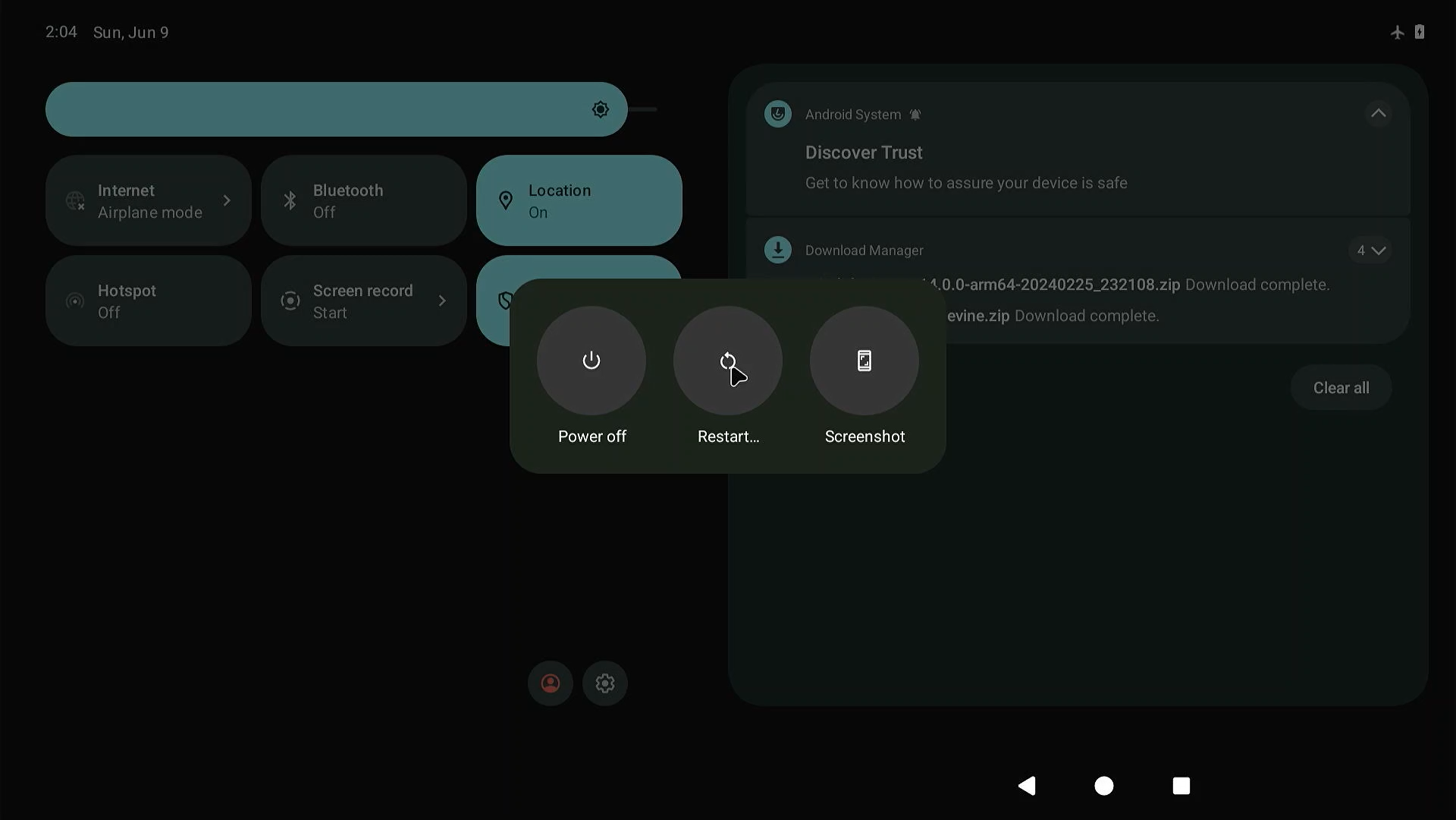Turn on the Bluetooth tile
Image resolution: width=1456 pixels, height=820 pixels.
coord(363,201)
